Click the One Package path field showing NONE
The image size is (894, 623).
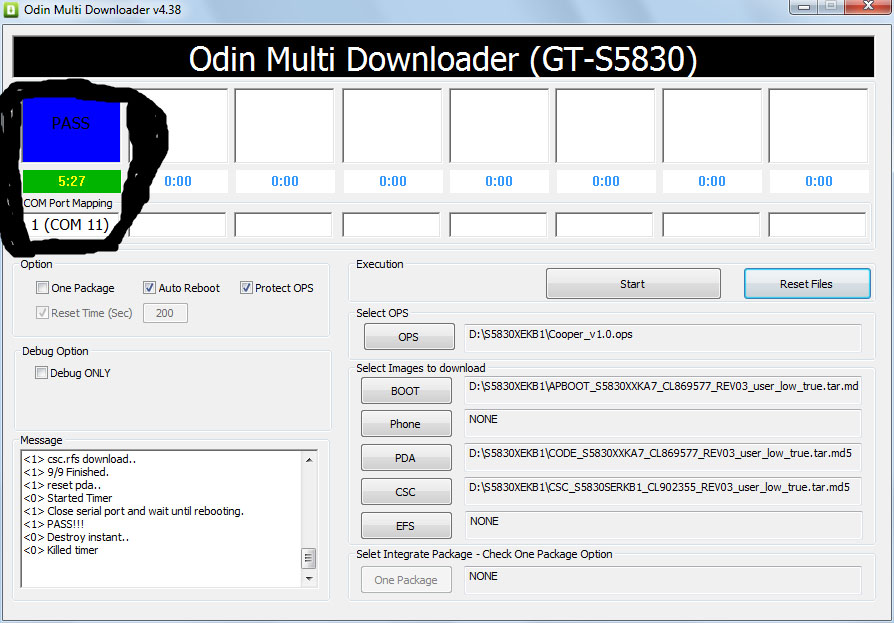(663, 580)
